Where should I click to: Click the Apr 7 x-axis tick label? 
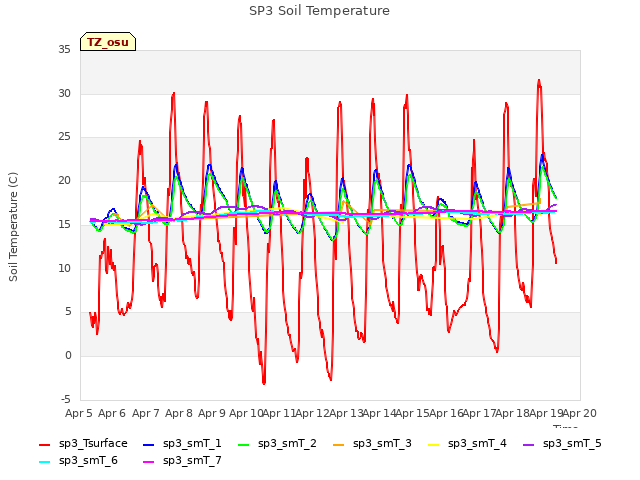[x=145, y=413]
